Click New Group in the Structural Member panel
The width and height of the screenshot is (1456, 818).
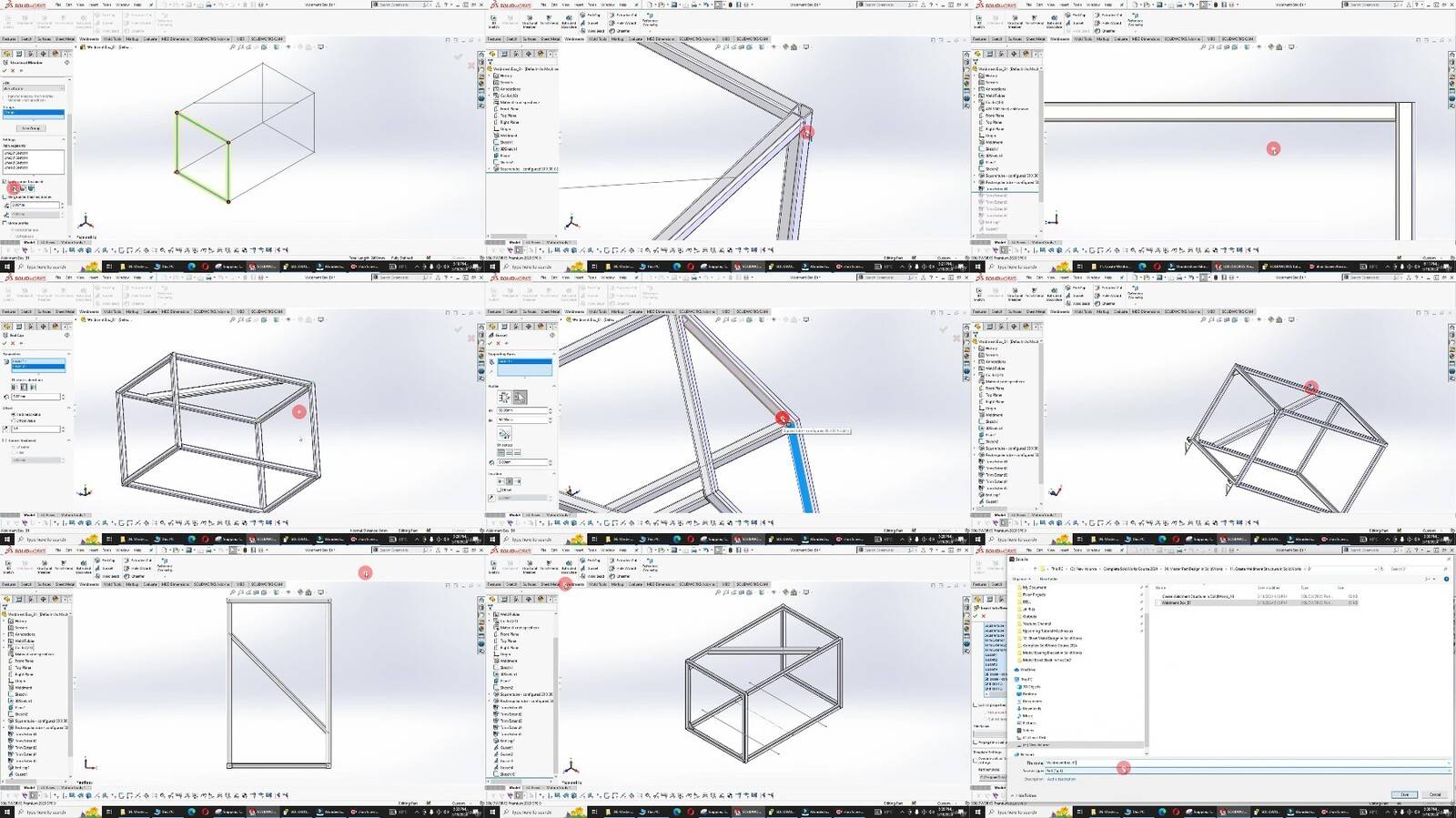click(x=30, y=128)
